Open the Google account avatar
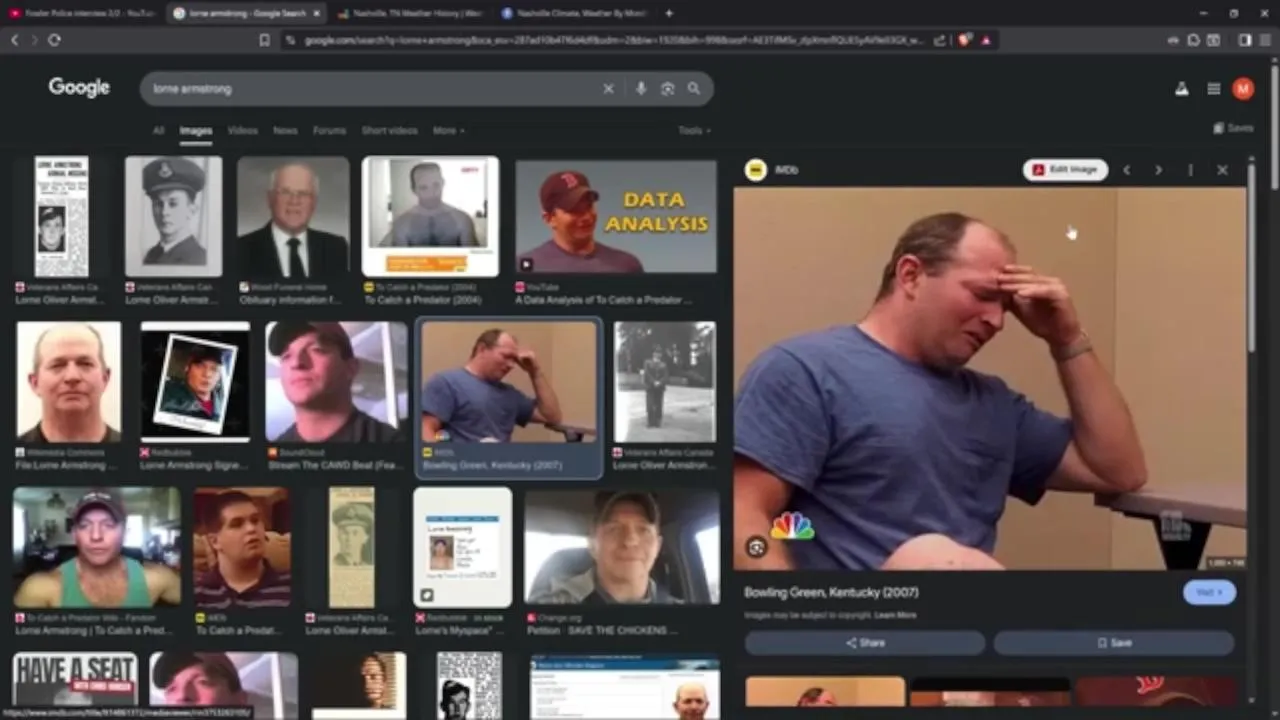Screen dimensions: 1280x720 [x=1243, y=89]
